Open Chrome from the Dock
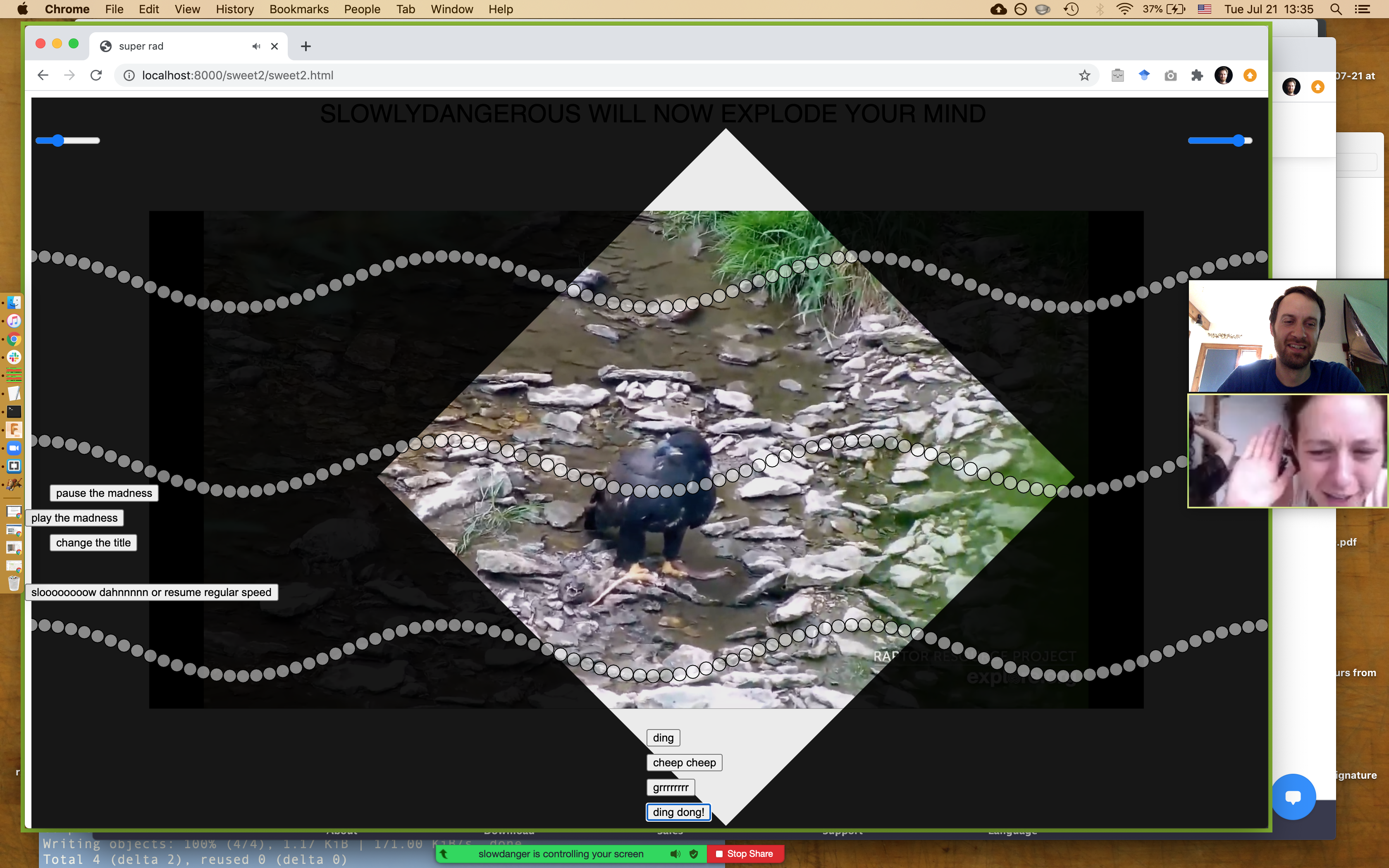1389x868 pixels. [14, 339]
